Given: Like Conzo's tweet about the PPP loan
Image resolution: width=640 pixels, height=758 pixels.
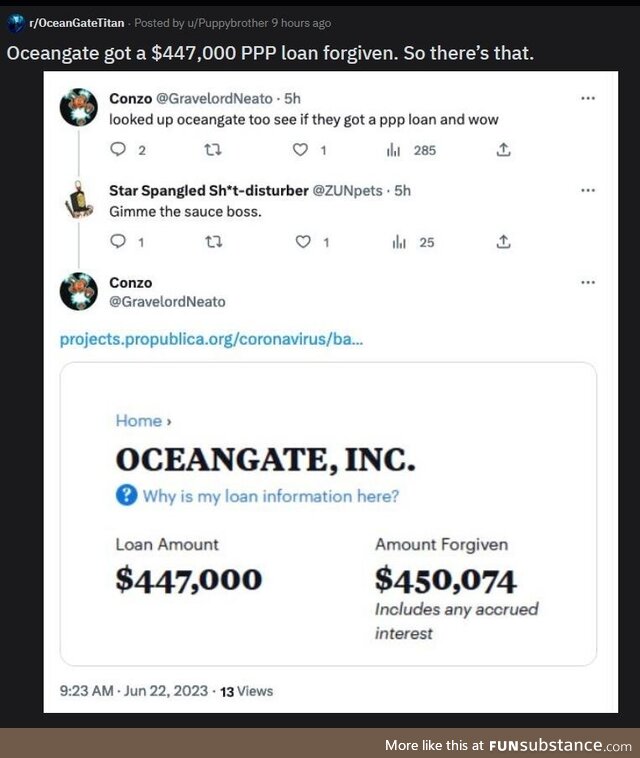Looking at the screenshot, I should 300,150.
